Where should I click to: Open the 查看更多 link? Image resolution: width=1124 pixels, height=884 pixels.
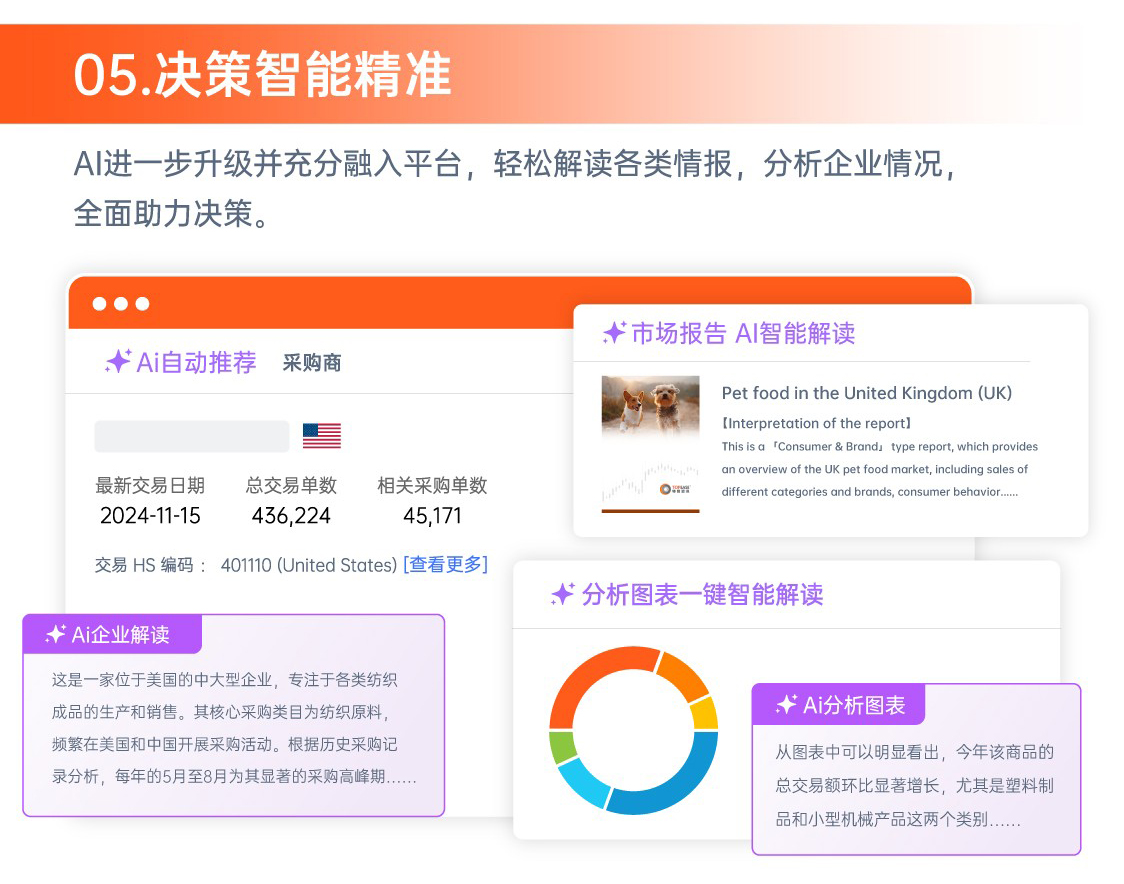[445, 565]
